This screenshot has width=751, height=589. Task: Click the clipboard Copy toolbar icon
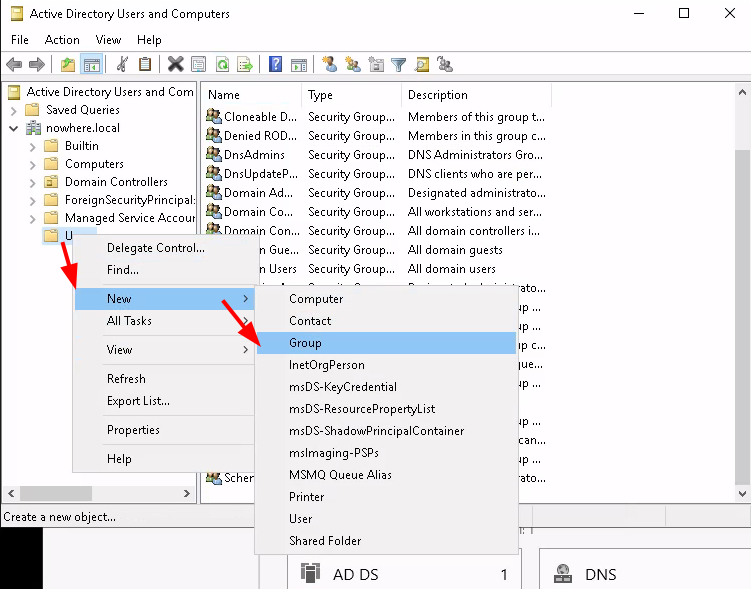tap(145, 64)
